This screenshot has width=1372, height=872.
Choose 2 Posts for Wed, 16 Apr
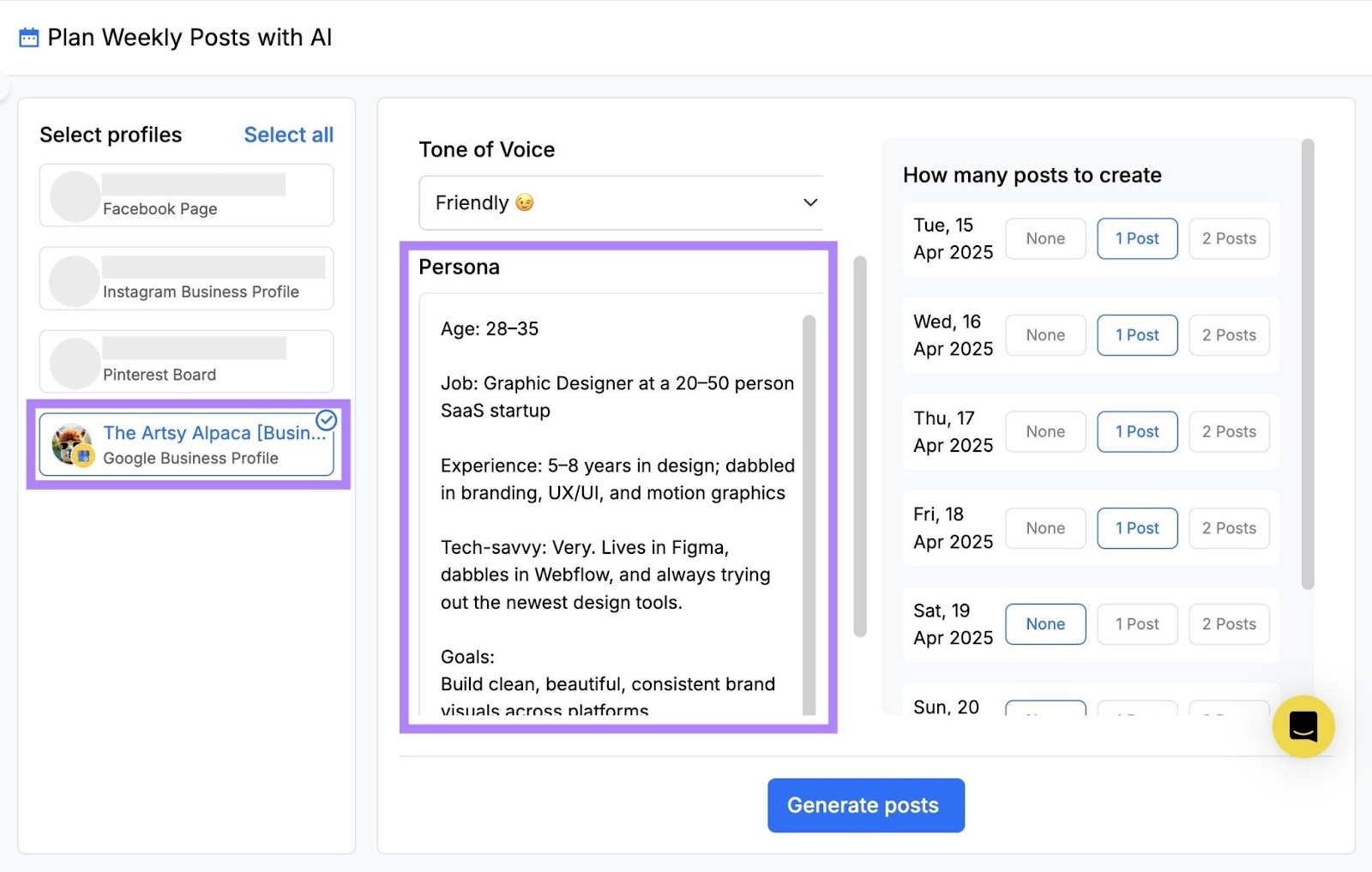pos(1229,334)
